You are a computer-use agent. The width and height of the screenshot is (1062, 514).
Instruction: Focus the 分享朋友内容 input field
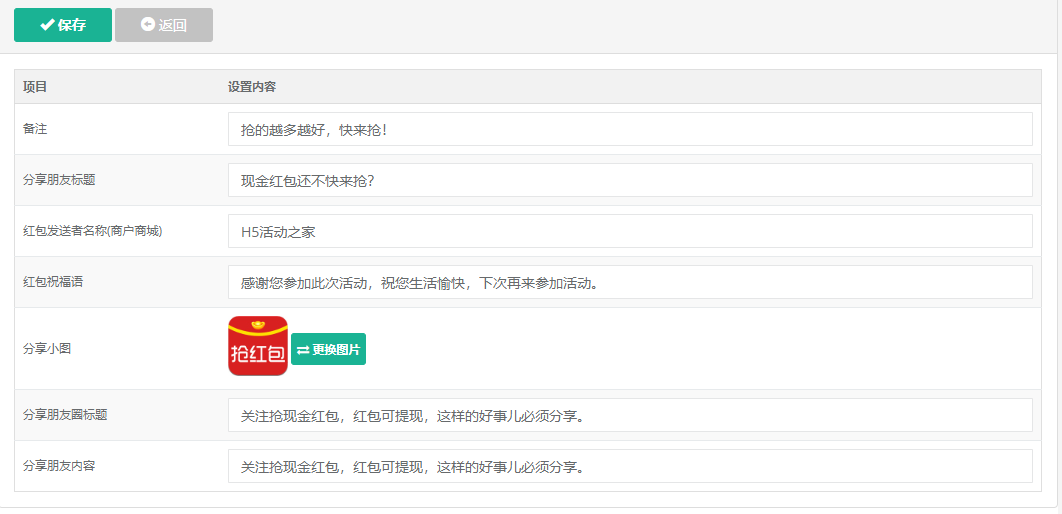630,467
